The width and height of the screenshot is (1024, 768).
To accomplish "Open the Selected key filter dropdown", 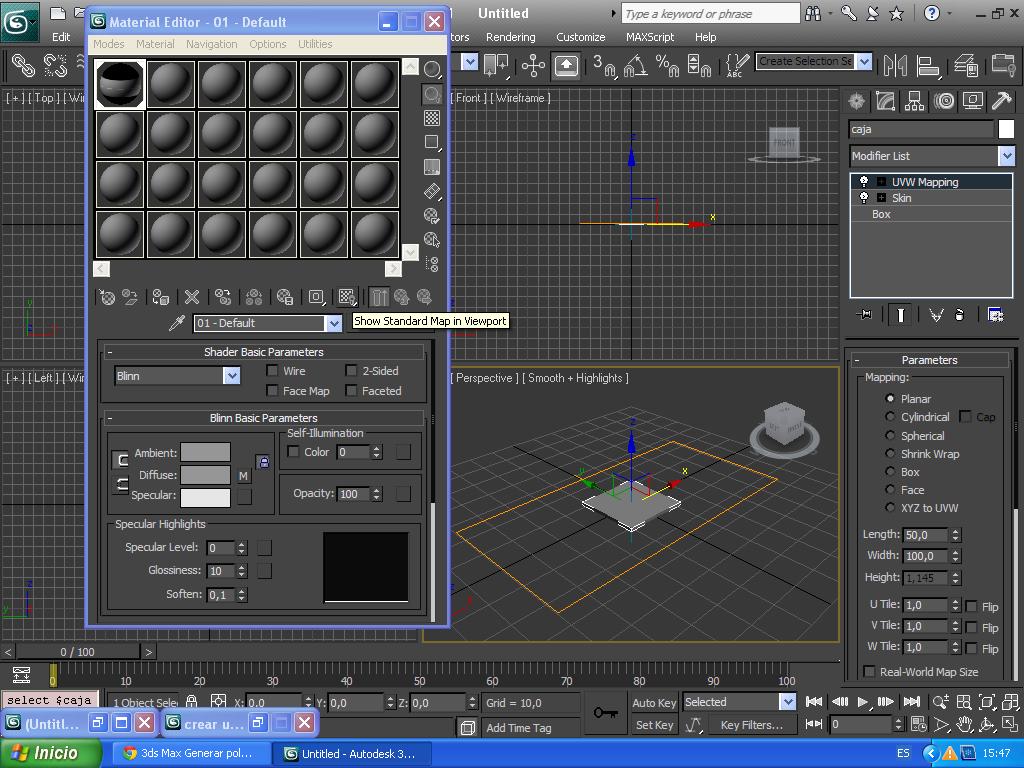I will click(x=788, y=702).
